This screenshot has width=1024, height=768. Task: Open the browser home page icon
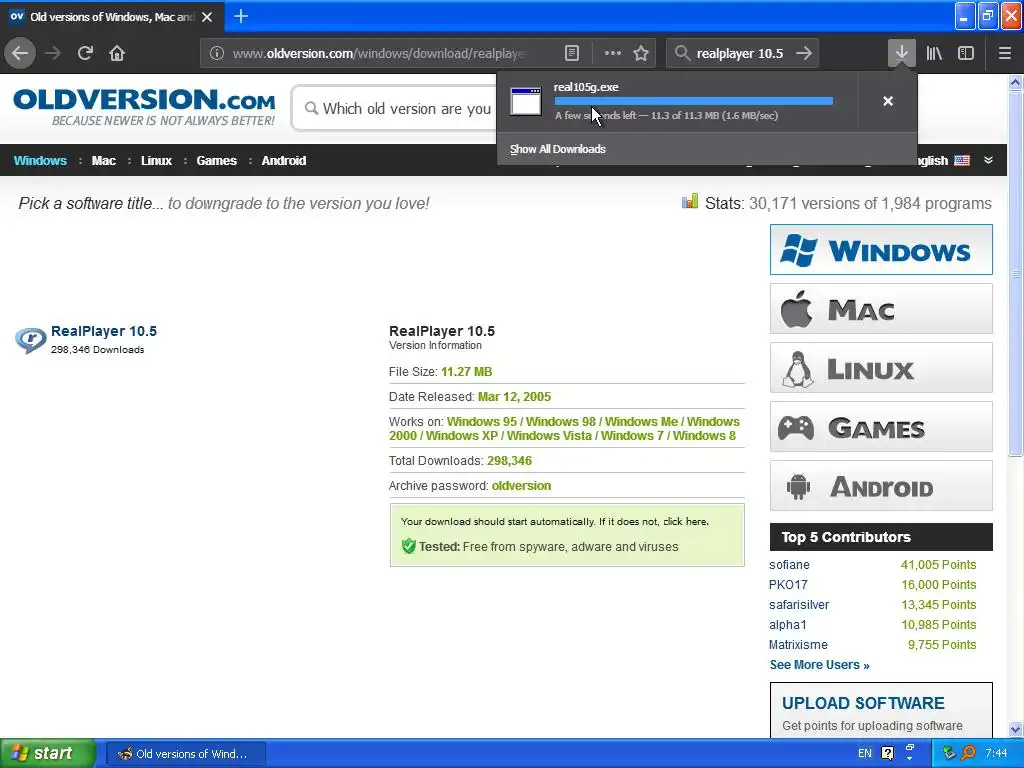coord(117,53)
